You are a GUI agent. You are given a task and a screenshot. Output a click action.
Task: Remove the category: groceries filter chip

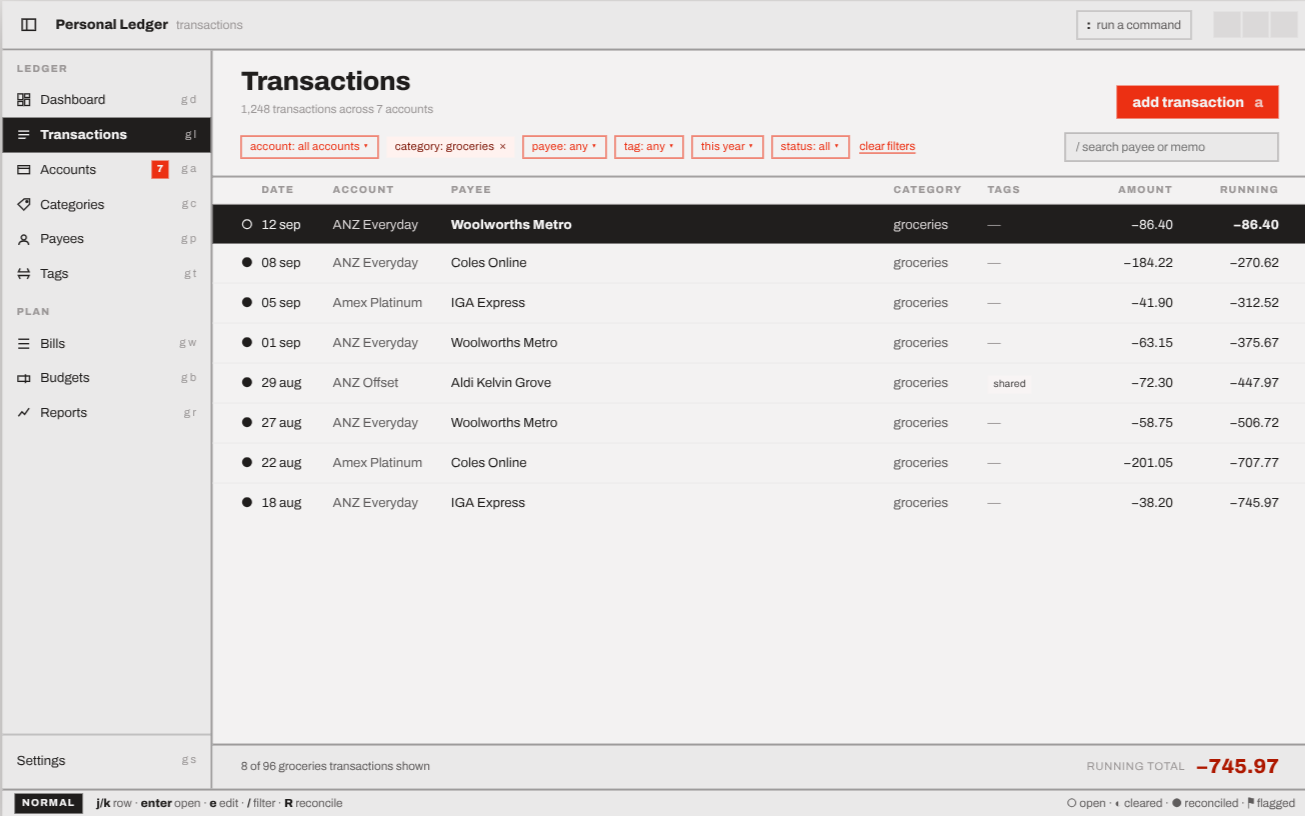pyautogui.click(x=503, y=147)
